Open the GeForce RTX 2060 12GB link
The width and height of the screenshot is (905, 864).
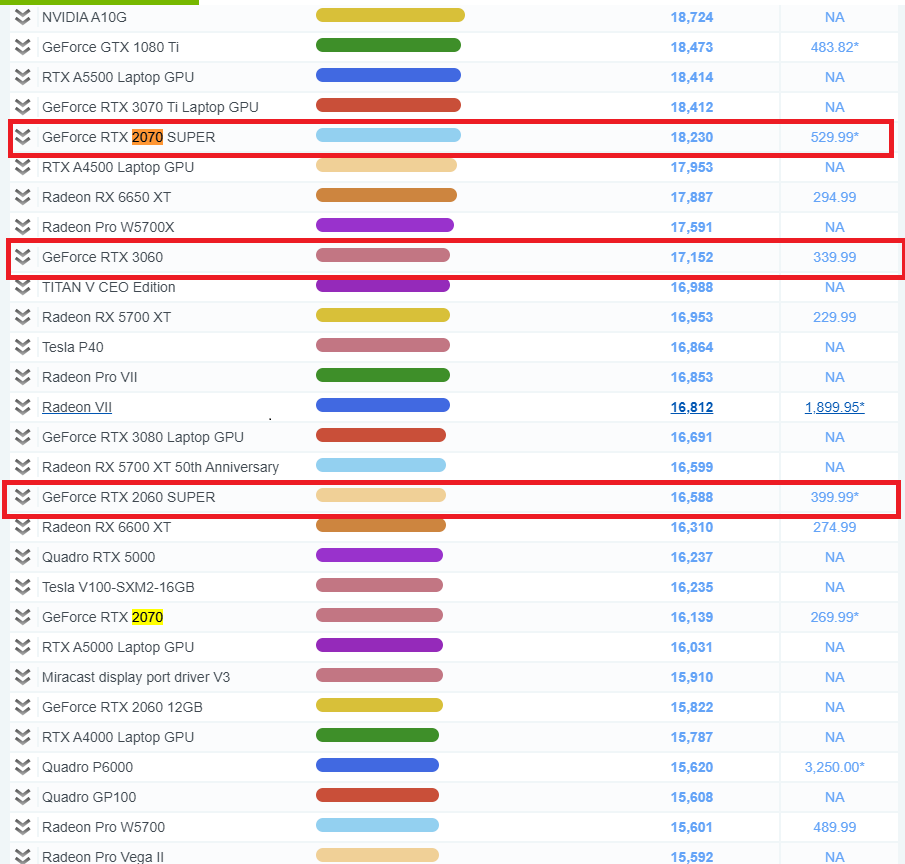[122, 708]
